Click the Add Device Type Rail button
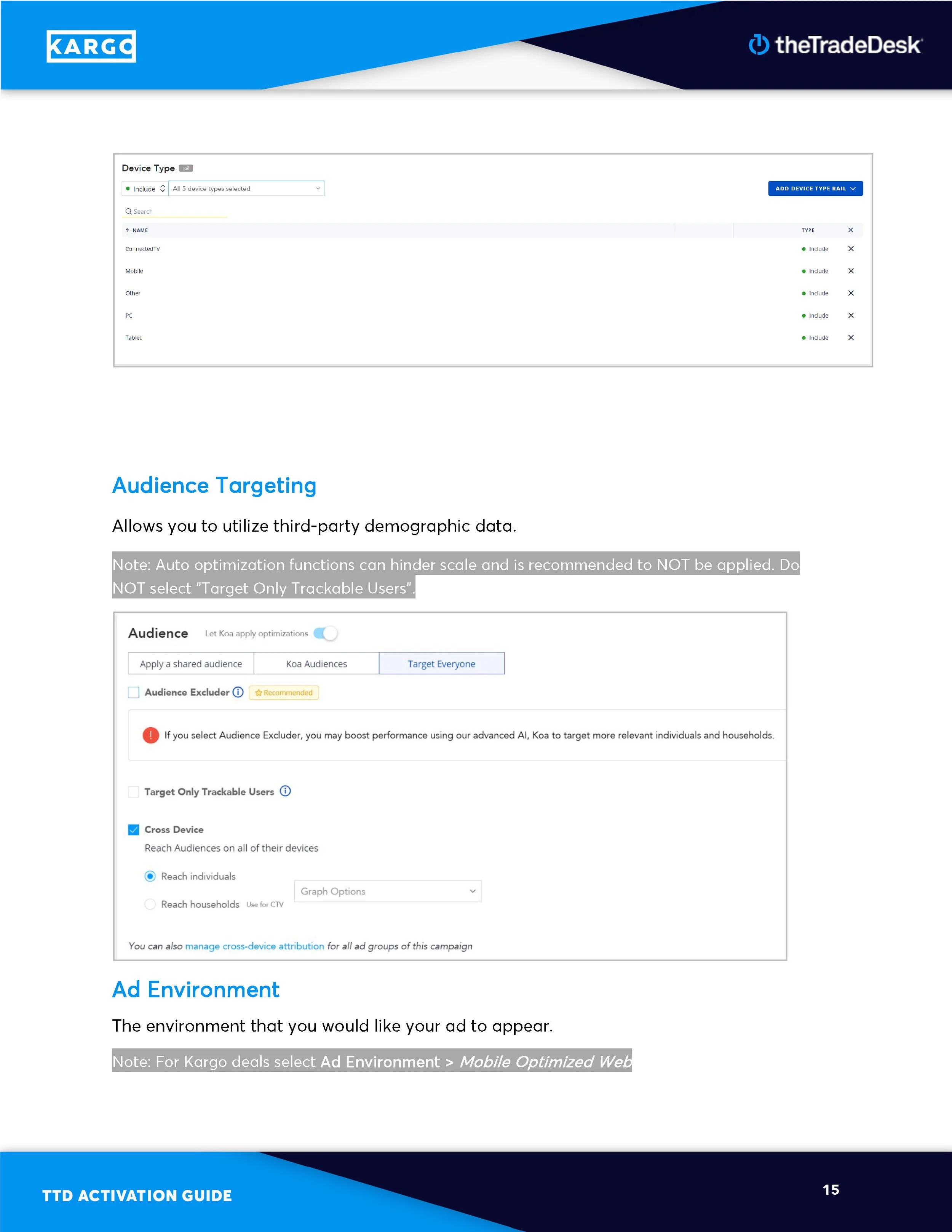Image resolution: width=952 pixels, height=1232 pixels. click(x=815, y=189)
